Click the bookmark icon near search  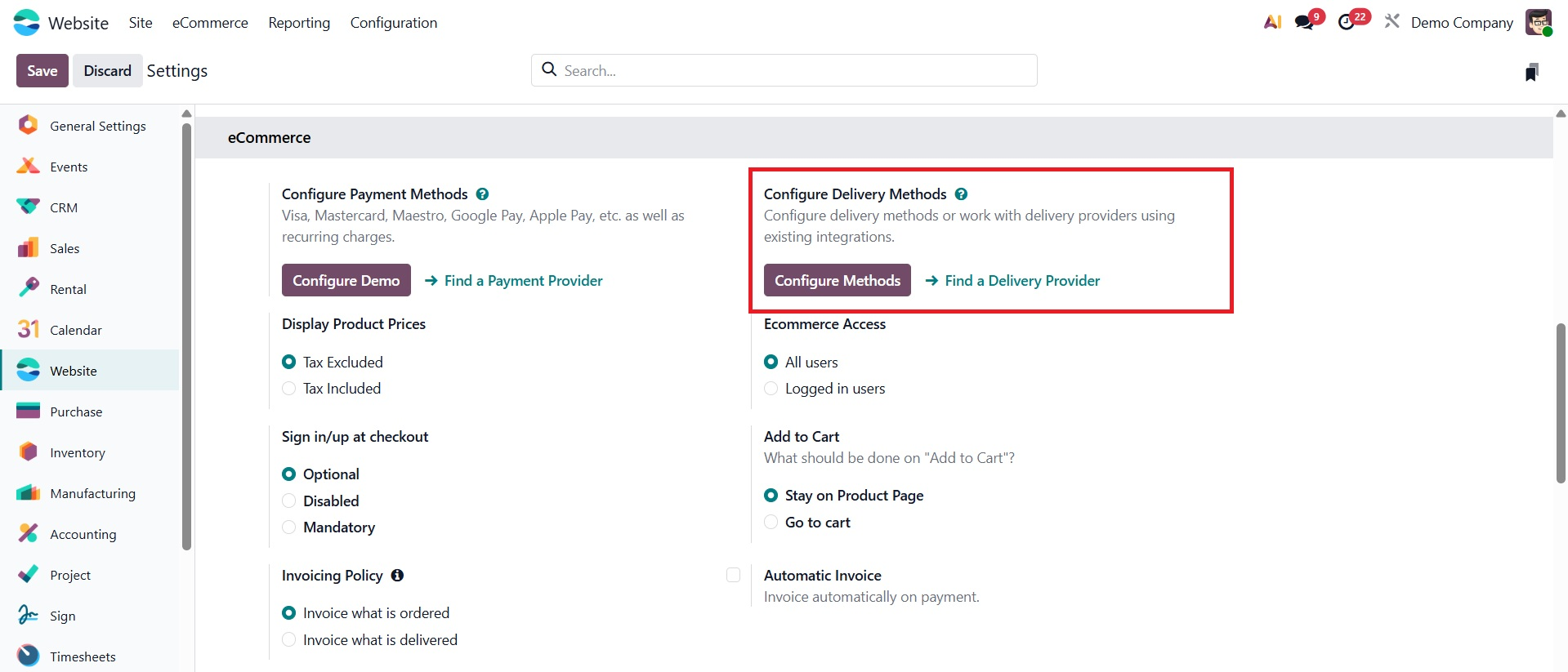1532,72
